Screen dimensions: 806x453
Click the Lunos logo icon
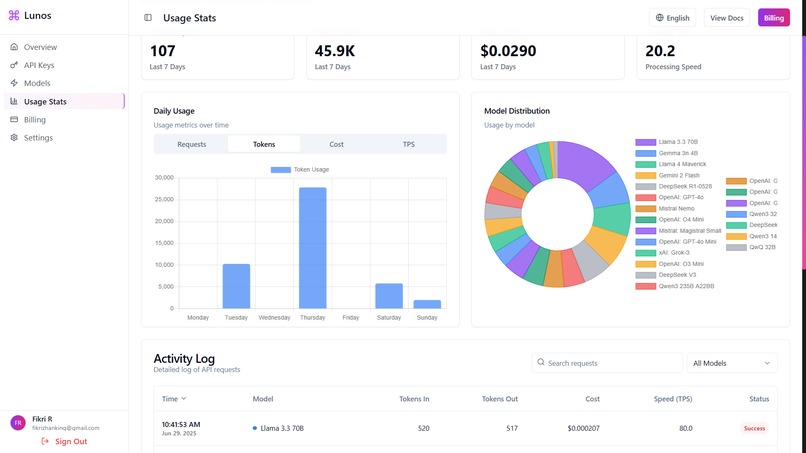click(14, 15)
